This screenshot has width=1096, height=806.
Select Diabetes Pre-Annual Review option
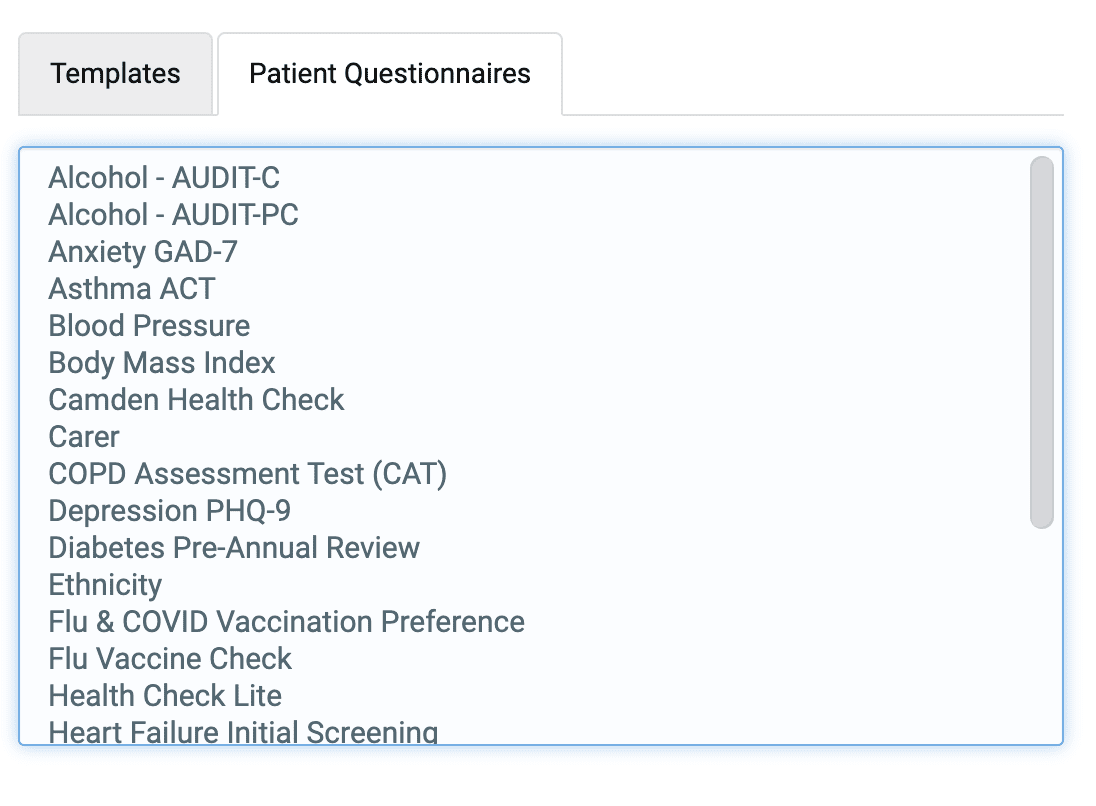pyautogui.click(x=234, y=548)
